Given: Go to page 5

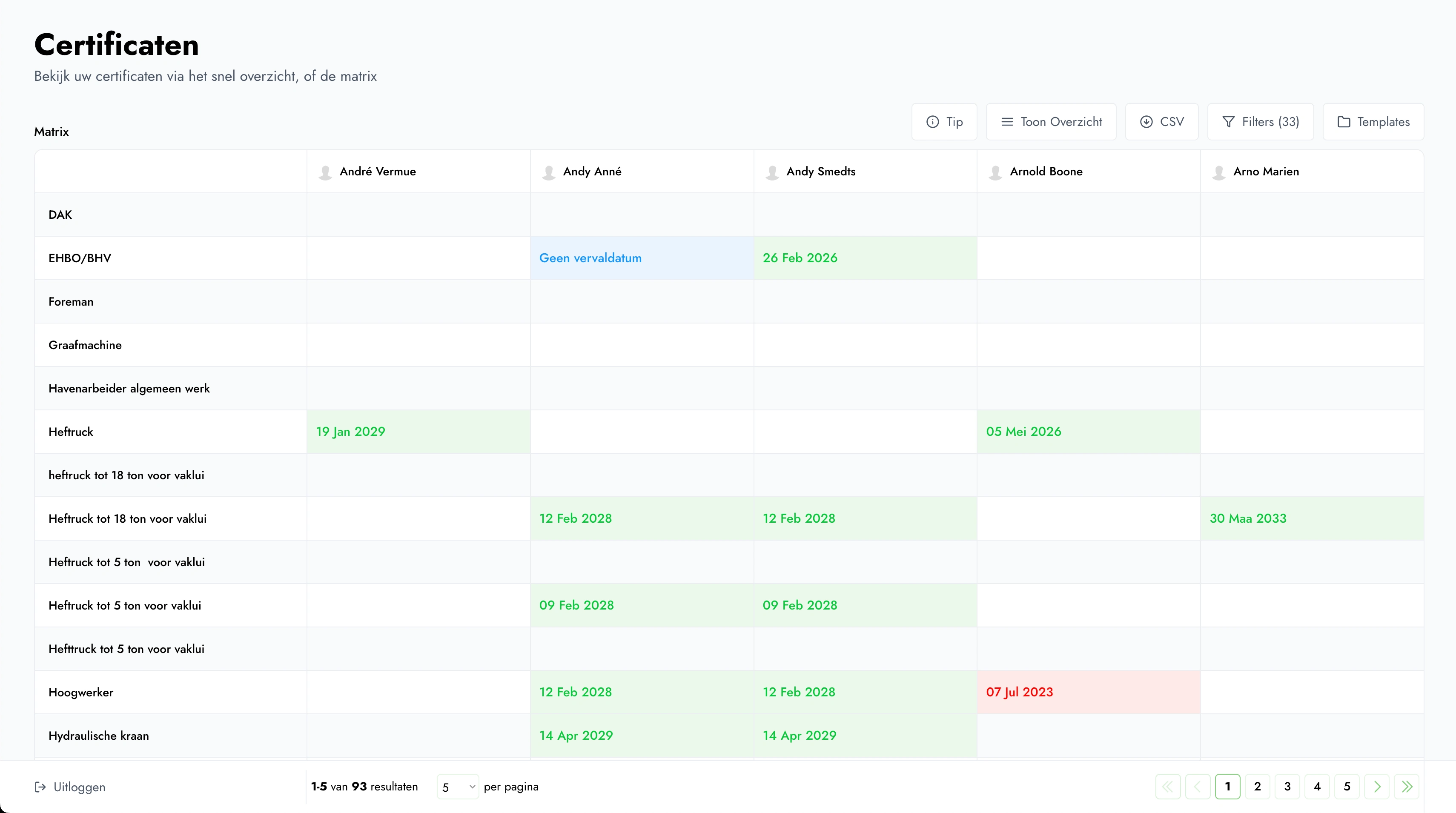Looking at the screenshot, I should [1347, 787].
